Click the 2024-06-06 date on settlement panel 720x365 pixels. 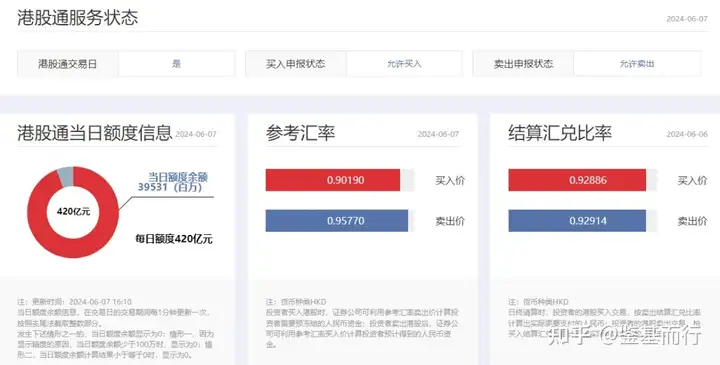[687, 134]
